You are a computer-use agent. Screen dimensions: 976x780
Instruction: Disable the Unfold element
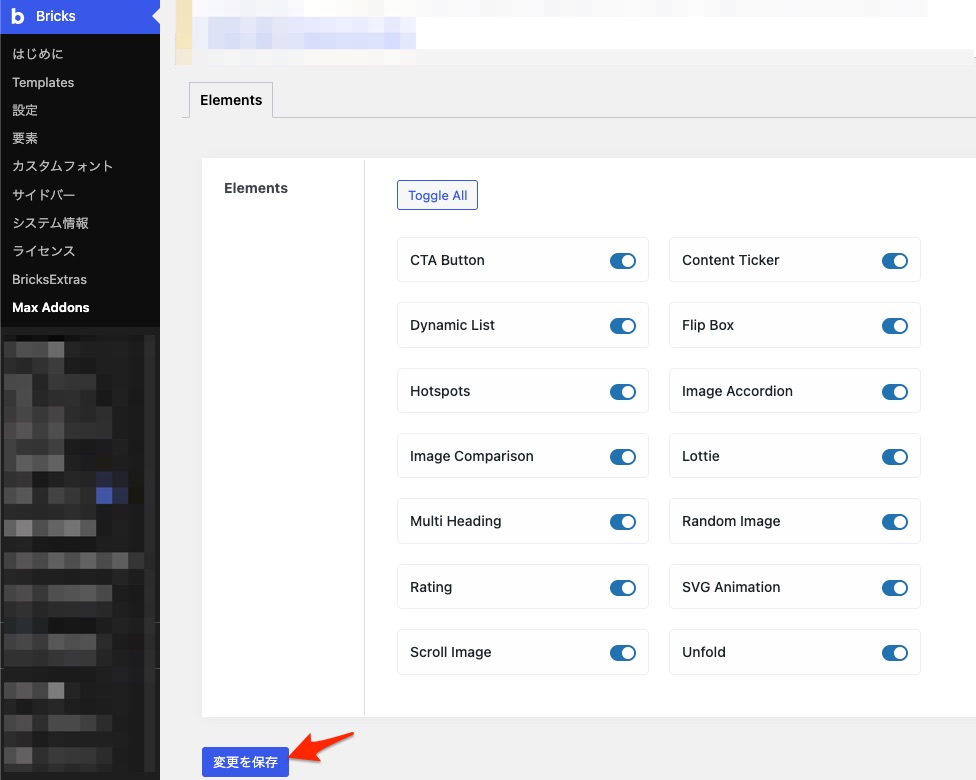895,652
